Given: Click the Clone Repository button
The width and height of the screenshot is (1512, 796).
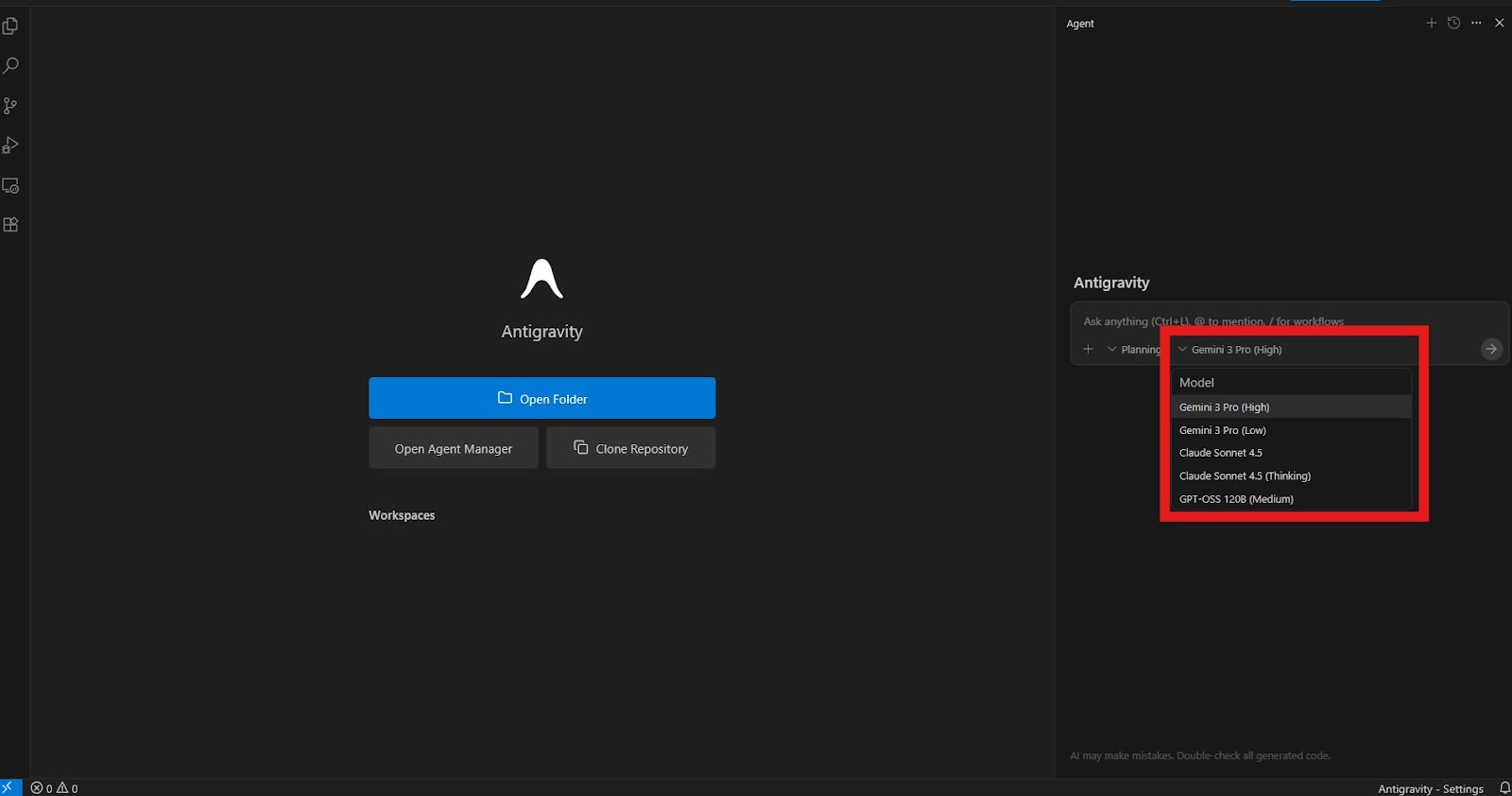Looking at the screenshot, I should coord(630,448).
